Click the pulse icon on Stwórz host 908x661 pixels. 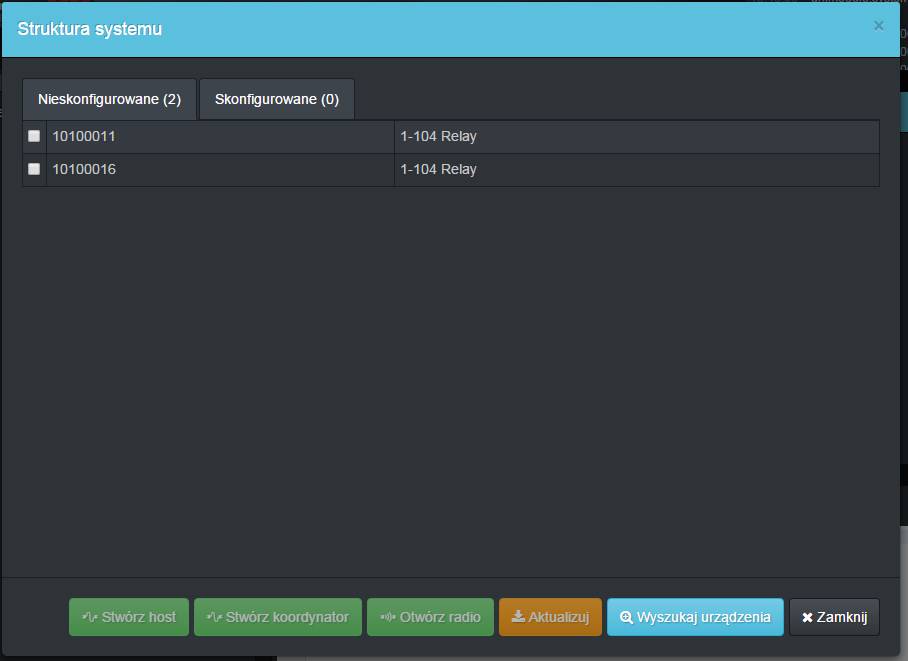coord(90,618)
